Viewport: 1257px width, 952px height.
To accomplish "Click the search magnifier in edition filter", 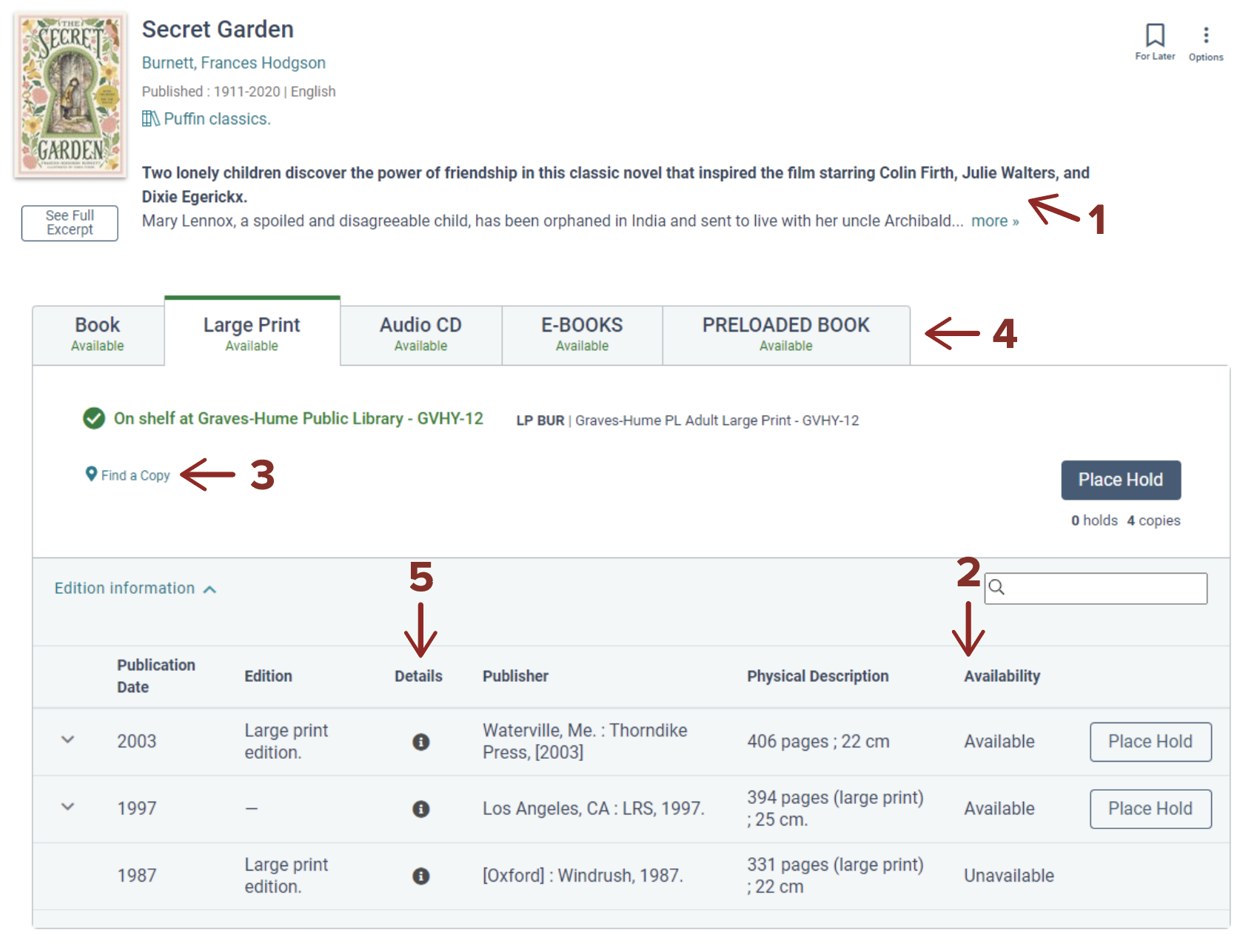I will pos(997,588).
